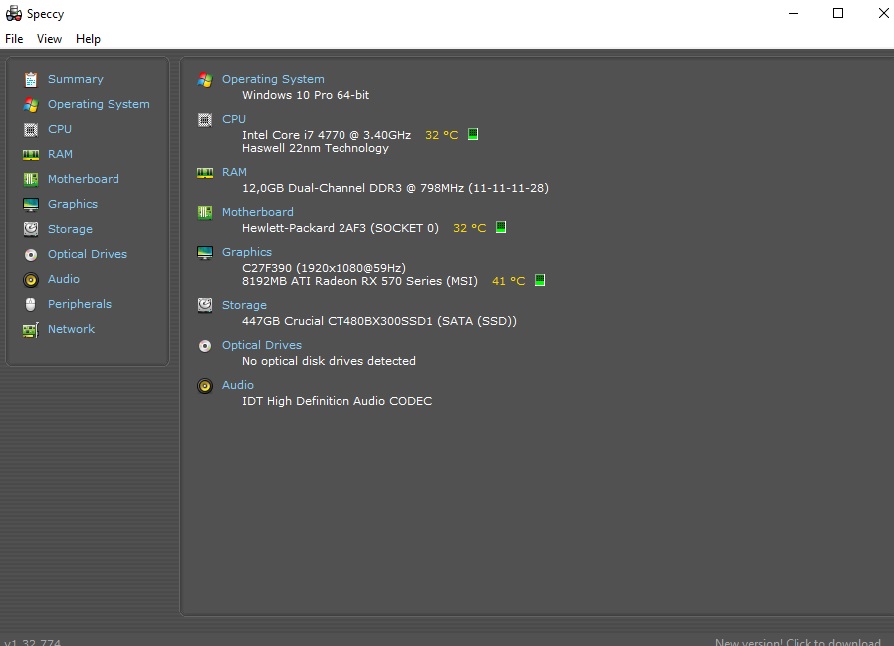Maximize the Speccy window
The image size is (894, 646).
(838, 13)
